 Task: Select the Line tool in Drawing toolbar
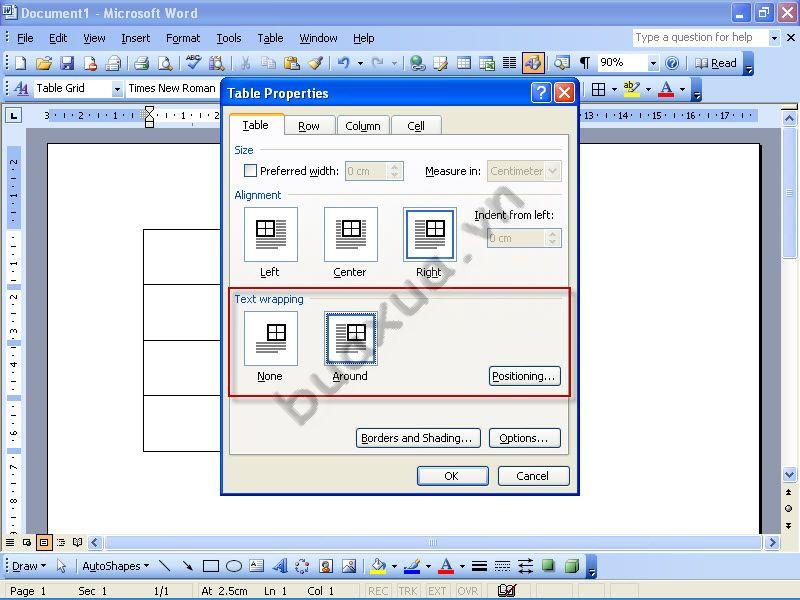pos(164,566)
